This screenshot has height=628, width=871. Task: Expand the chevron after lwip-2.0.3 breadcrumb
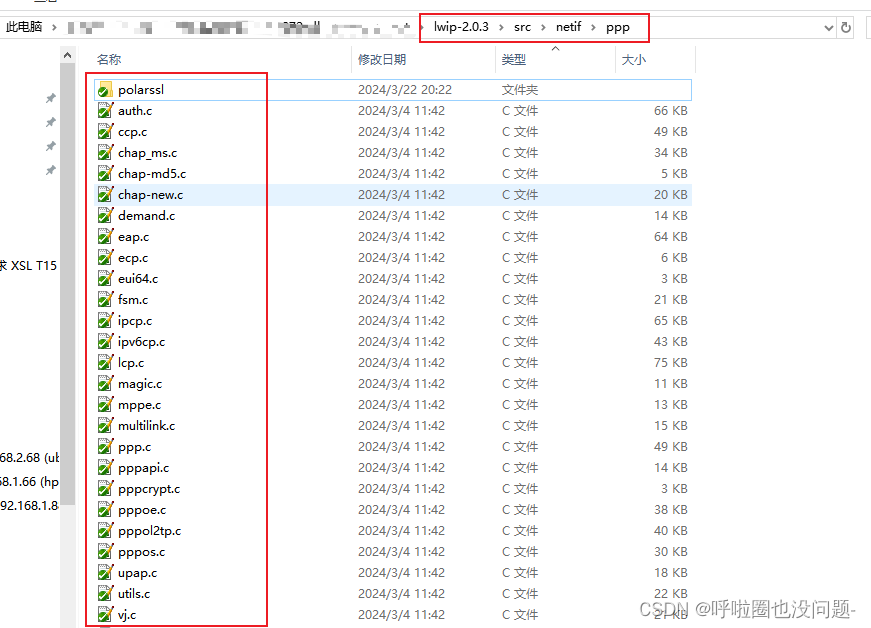tap(501, 27)
